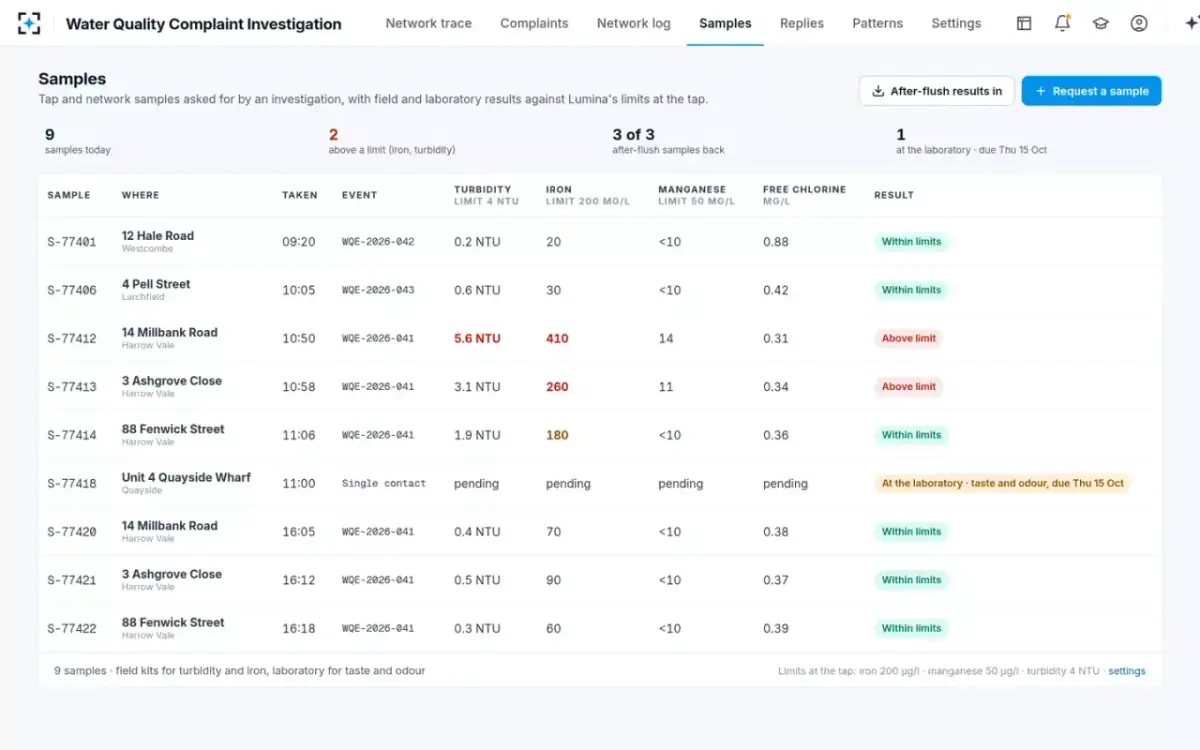
Task: Click the Single contact event cell
Action: point(384,483)
